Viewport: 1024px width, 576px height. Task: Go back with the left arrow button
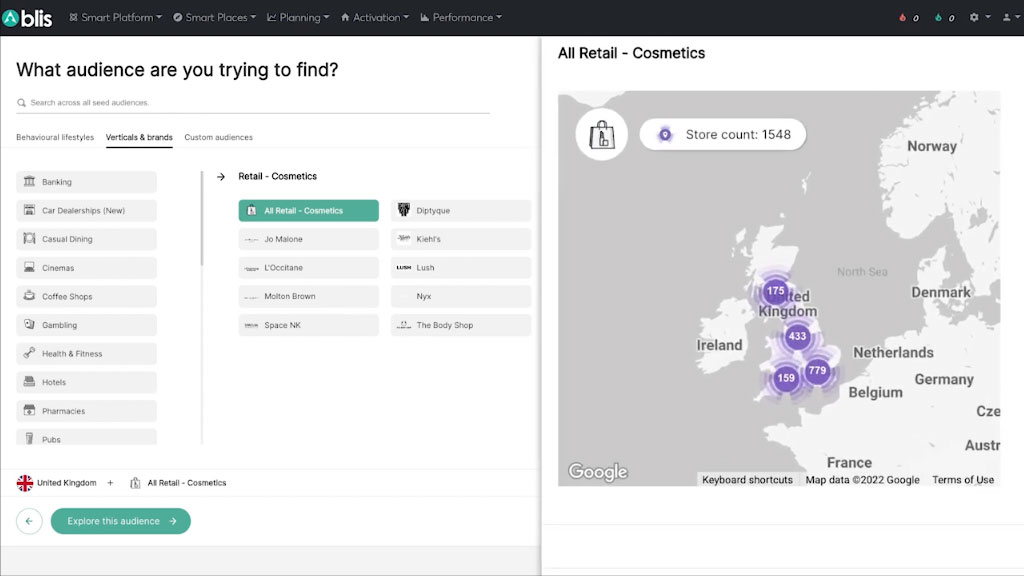[x=29, y=521]
